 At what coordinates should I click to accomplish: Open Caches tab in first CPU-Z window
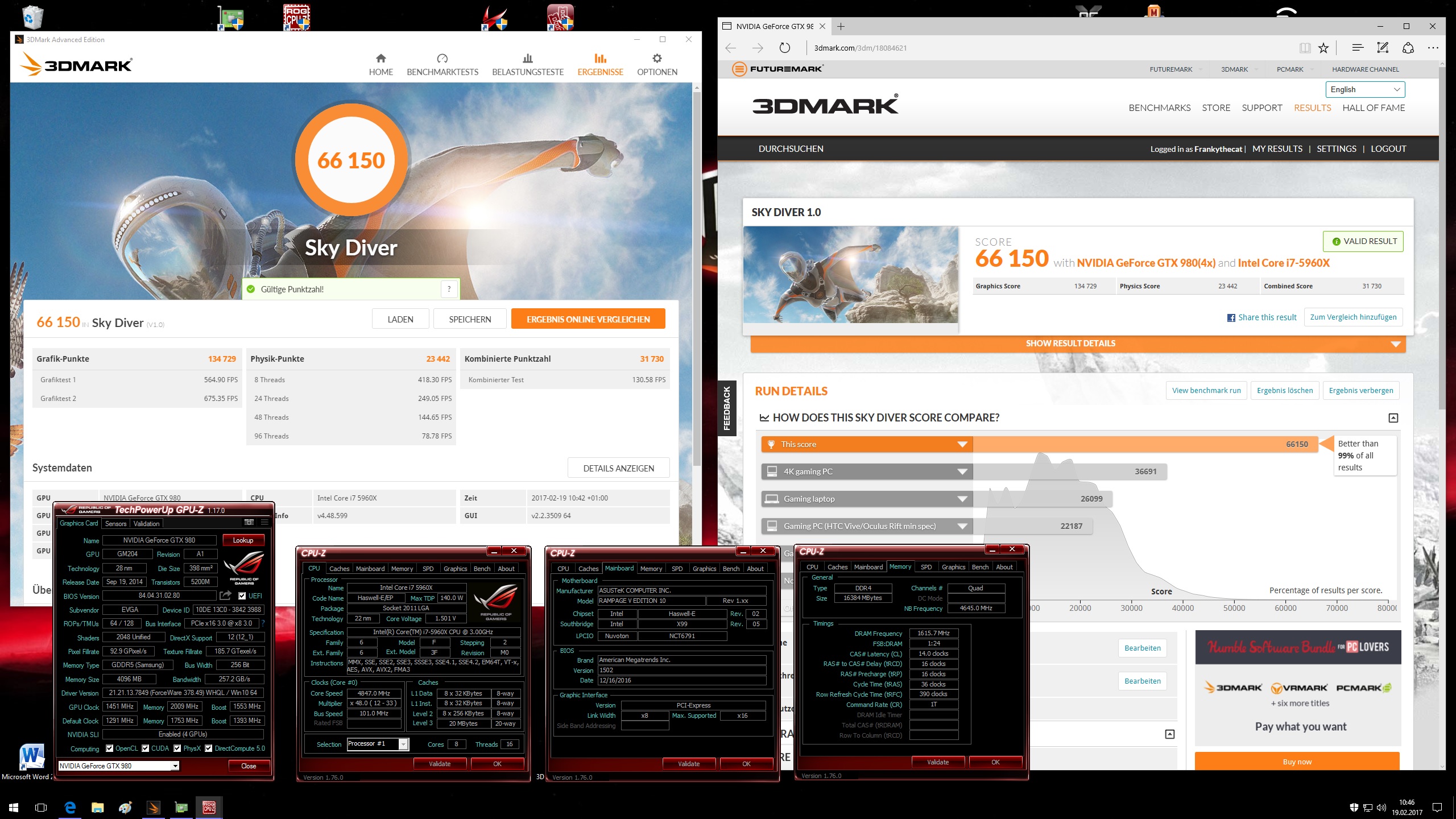click(x=340, y=569)
